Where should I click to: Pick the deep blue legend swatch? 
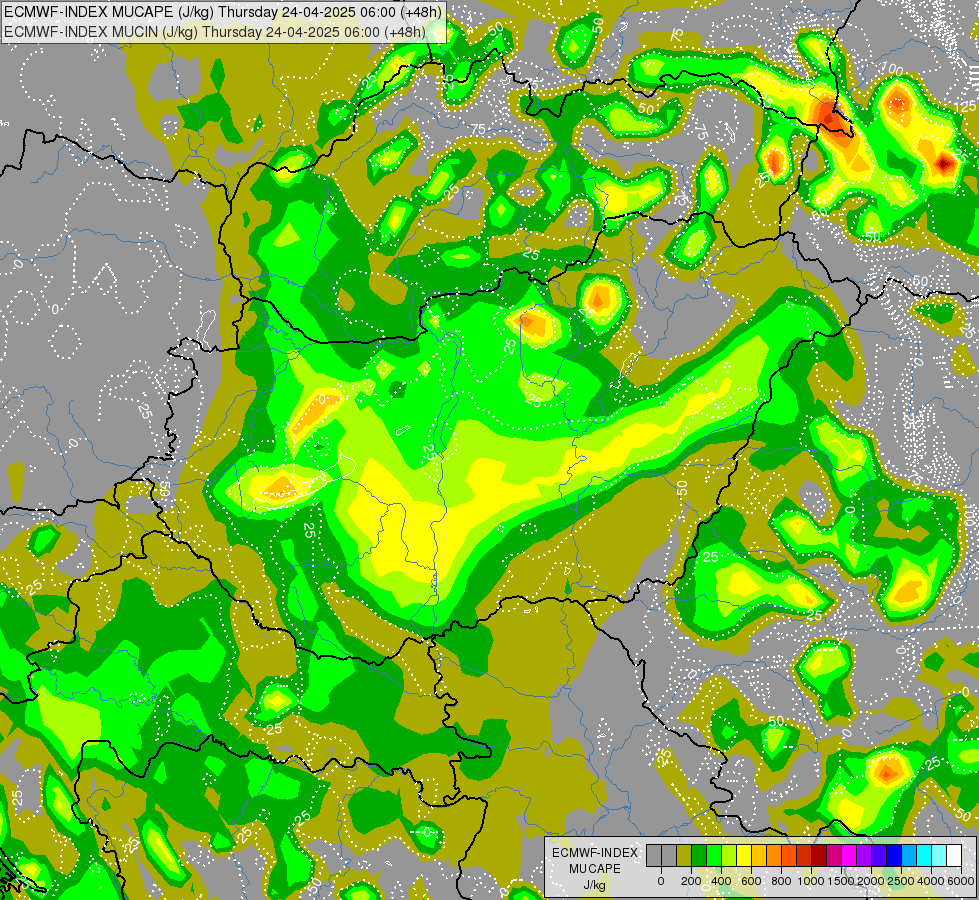tap(895, 856)
